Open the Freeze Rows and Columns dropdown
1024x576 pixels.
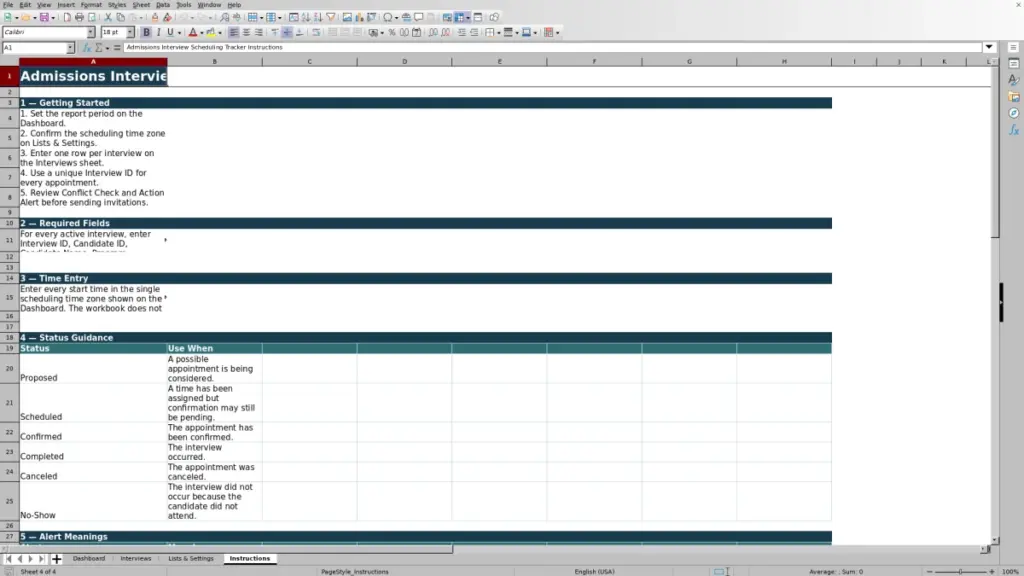[x=468, y=18]
